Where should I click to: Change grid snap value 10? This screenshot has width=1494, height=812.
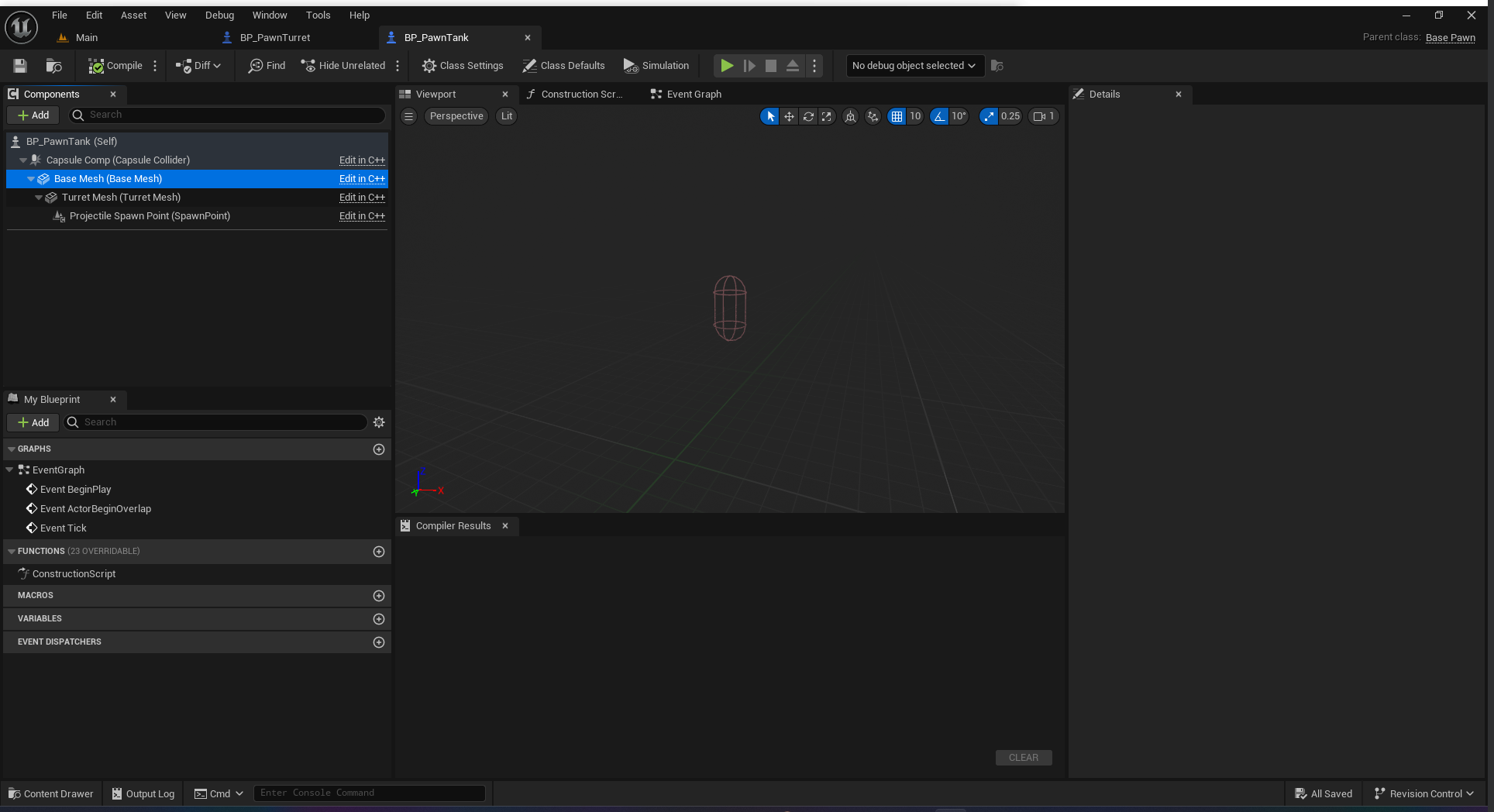[x=915, y=116]
